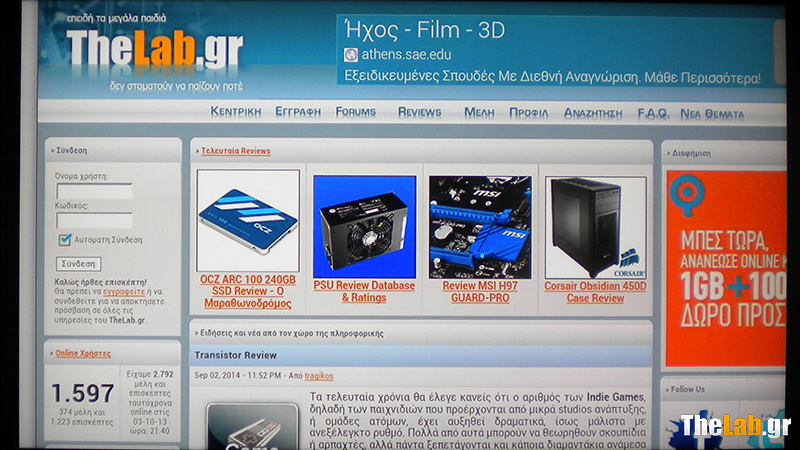
Task: Click the Follow Us panel header
Action: pos(723,389)
